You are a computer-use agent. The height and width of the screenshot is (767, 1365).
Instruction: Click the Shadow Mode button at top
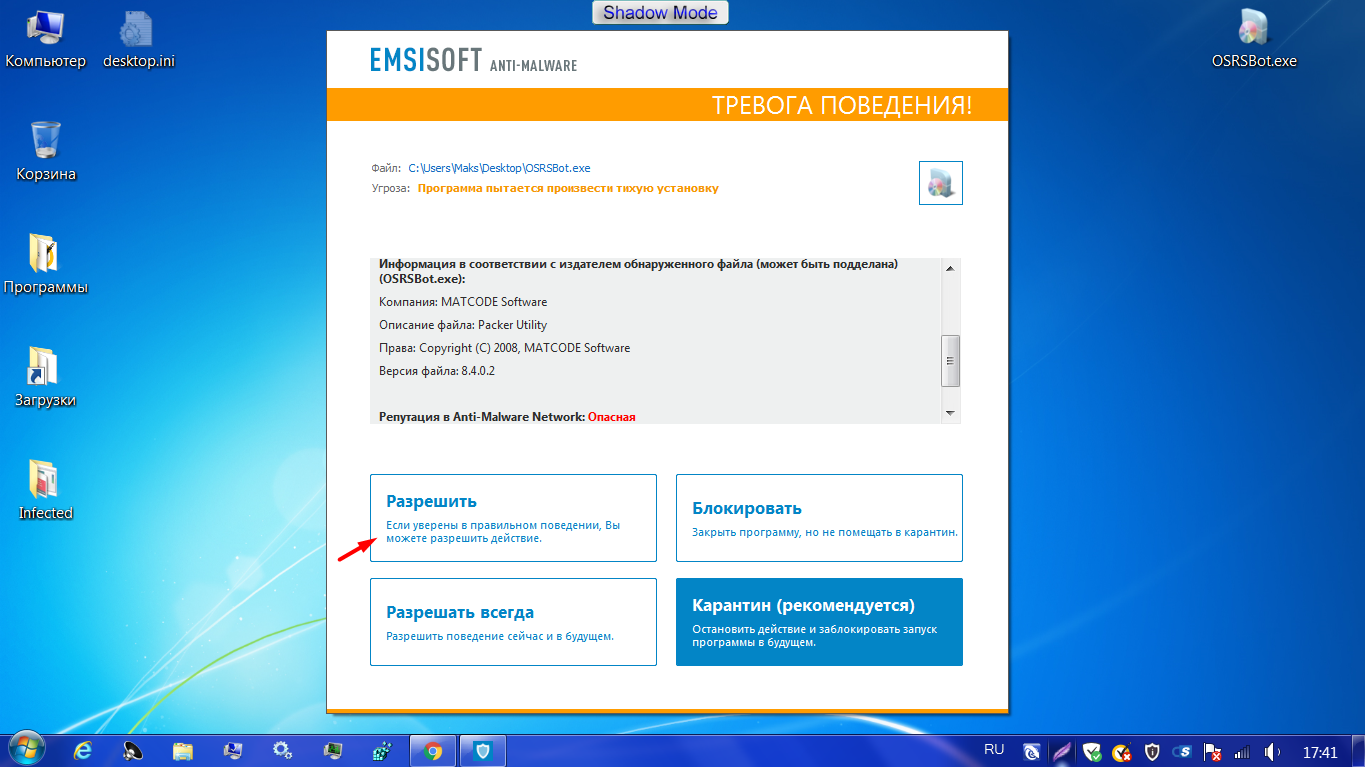click(x=660, y=13)
